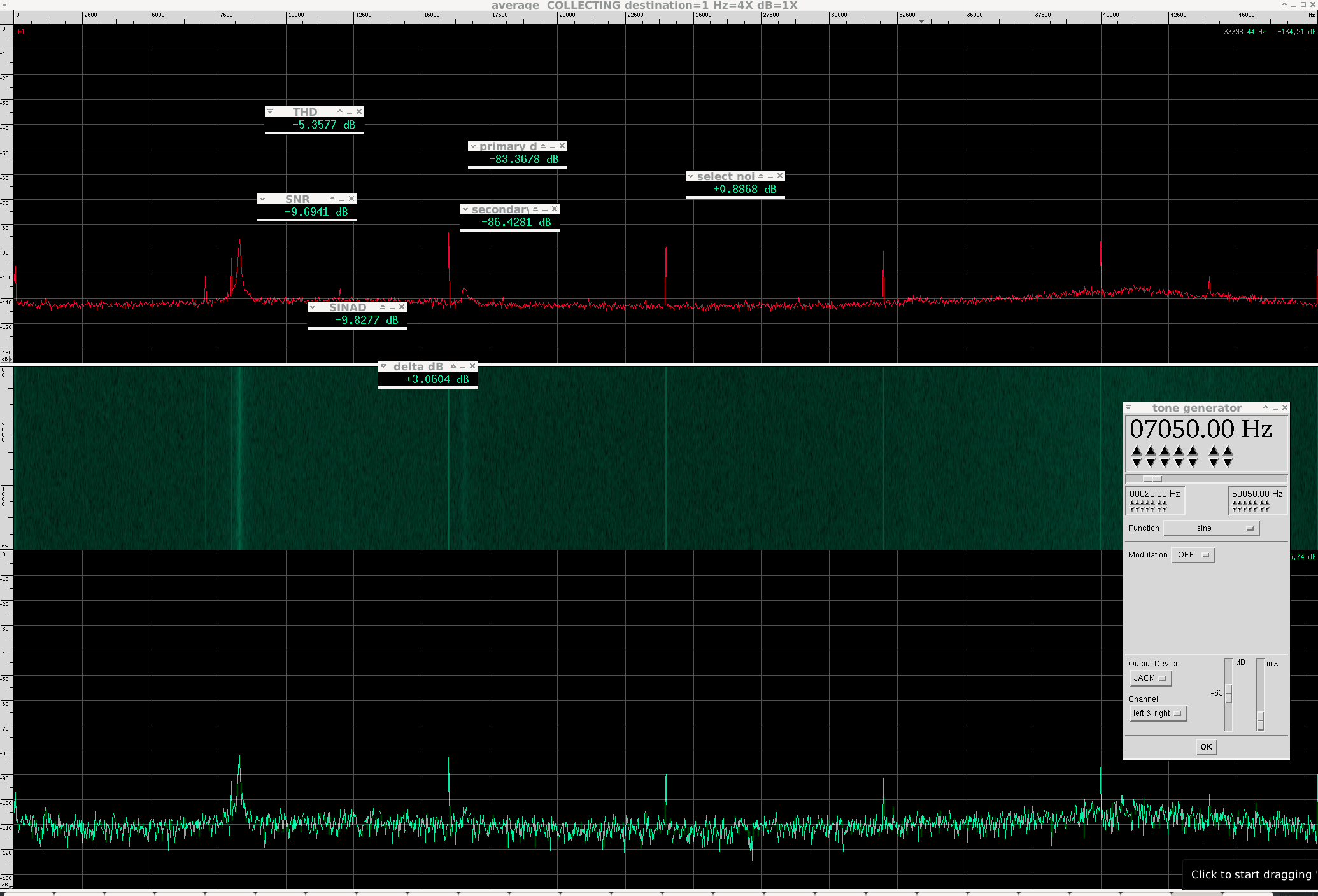This screenshot has height=896, width=1318.
Task: Open the tone generator window menu icon
Action: coord(1129,407)
